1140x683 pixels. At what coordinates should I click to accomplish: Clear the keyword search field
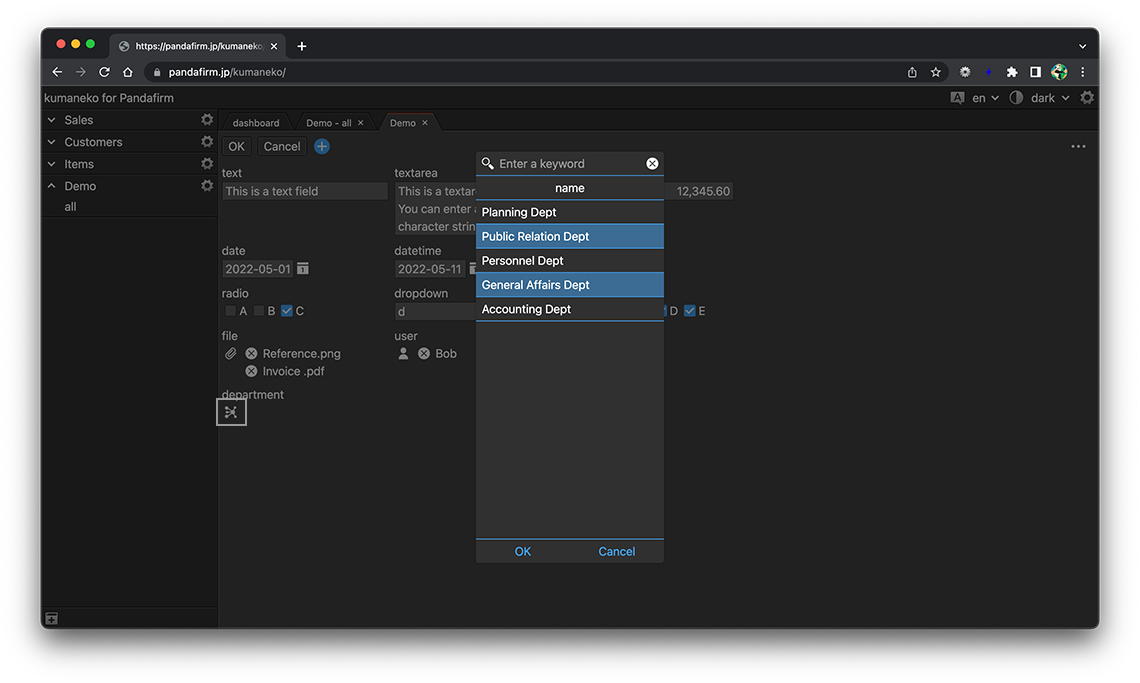point(652,164)
